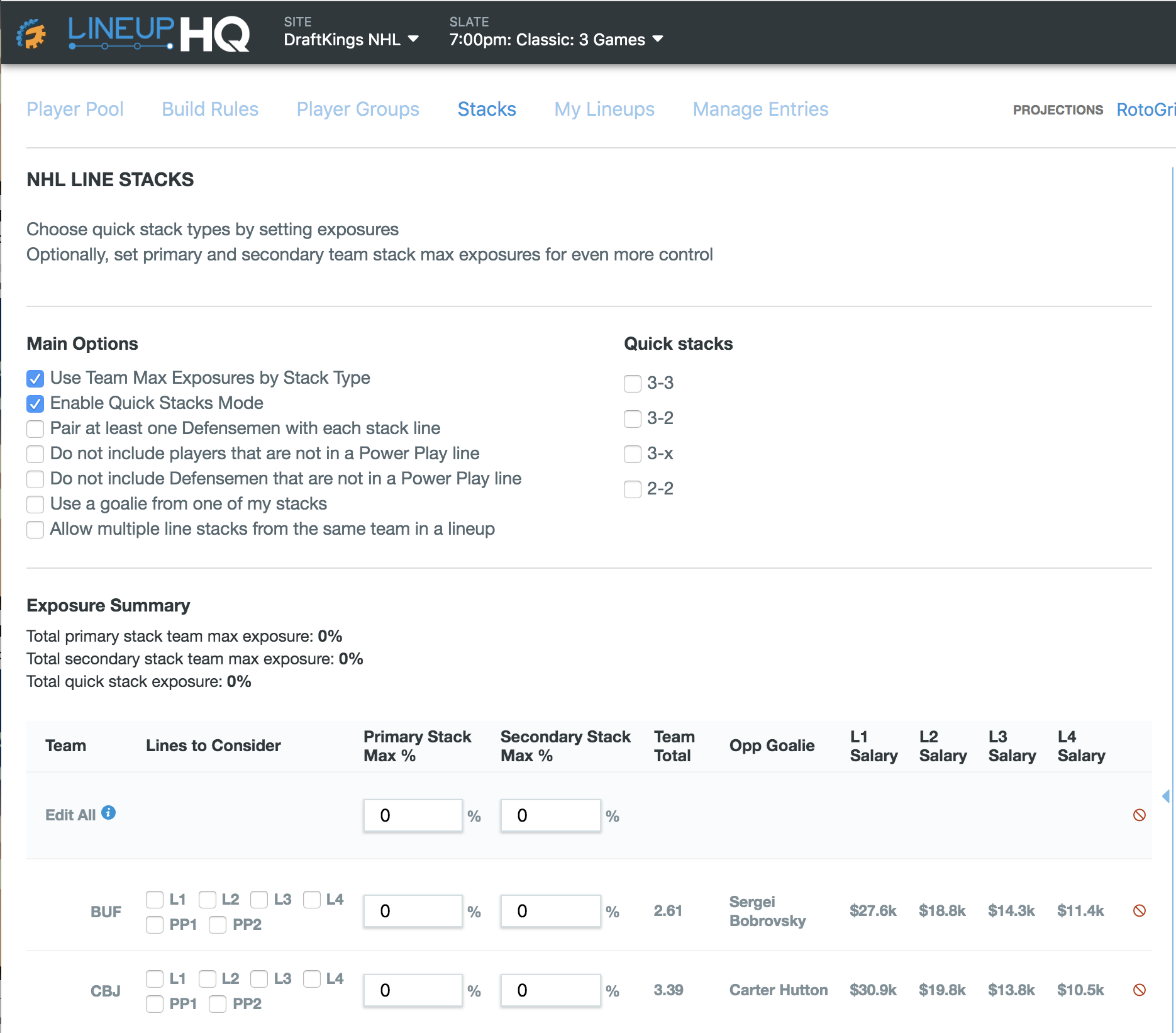This screenshot has height=1033, width=1176.
Task: Enable the 3-x quick stack checkbox
Action: tap(633, 454)
